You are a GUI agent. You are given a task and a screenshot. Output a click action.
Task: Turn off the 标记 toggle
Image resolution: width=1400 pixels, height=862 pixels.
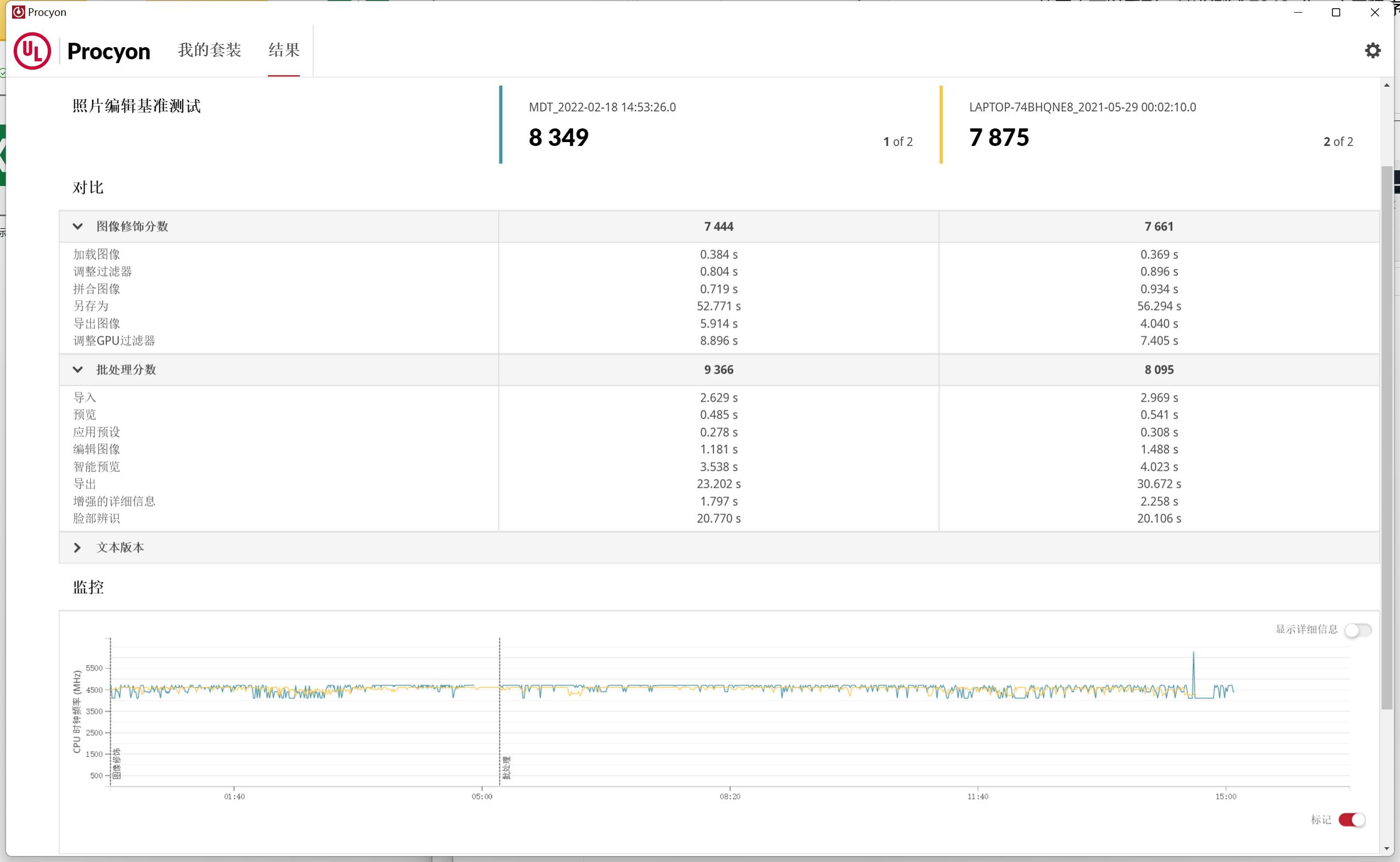tap(1352, 820)
